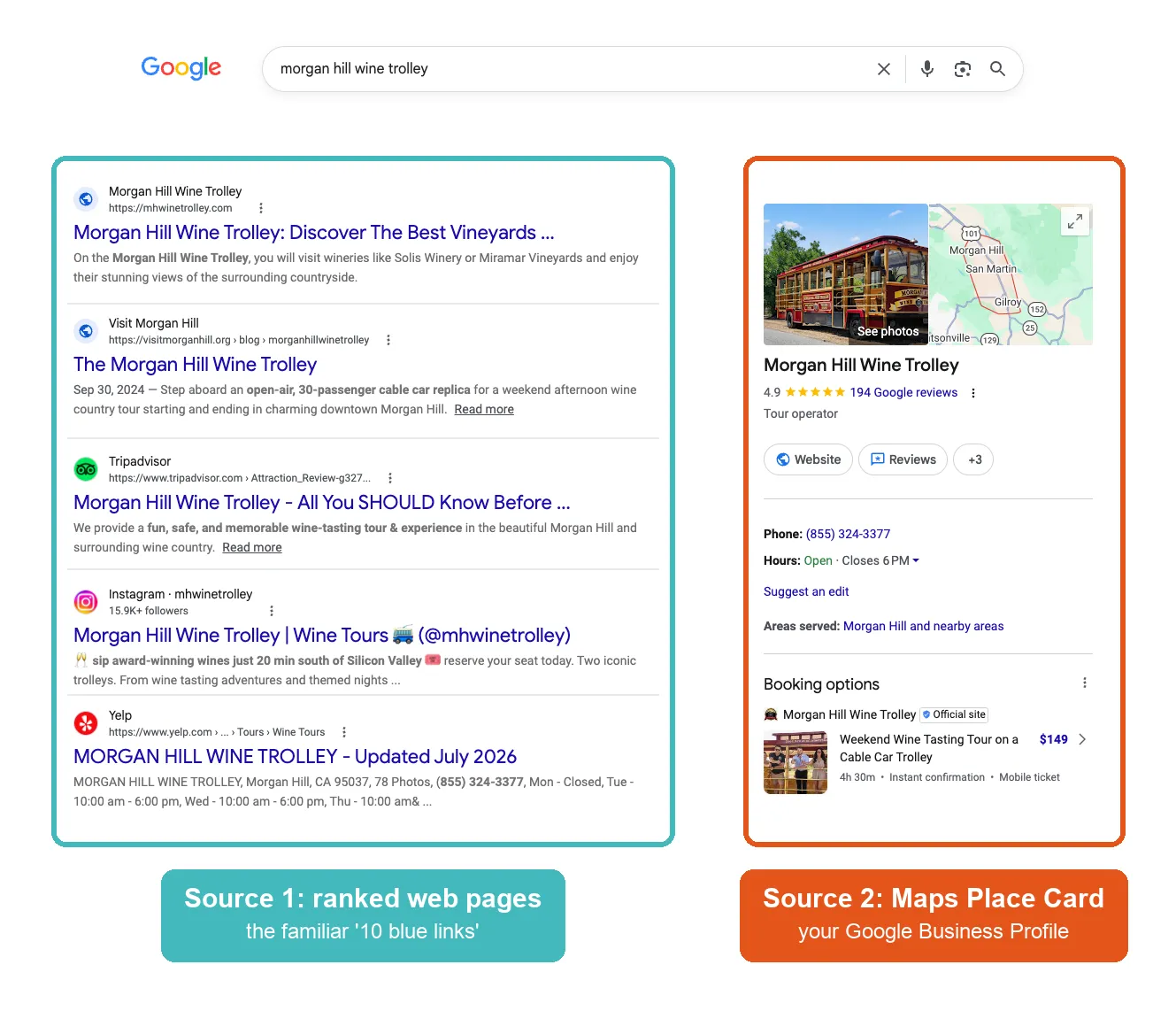Click the wine tasting tour booking thumbnail

tap(796, 762)
